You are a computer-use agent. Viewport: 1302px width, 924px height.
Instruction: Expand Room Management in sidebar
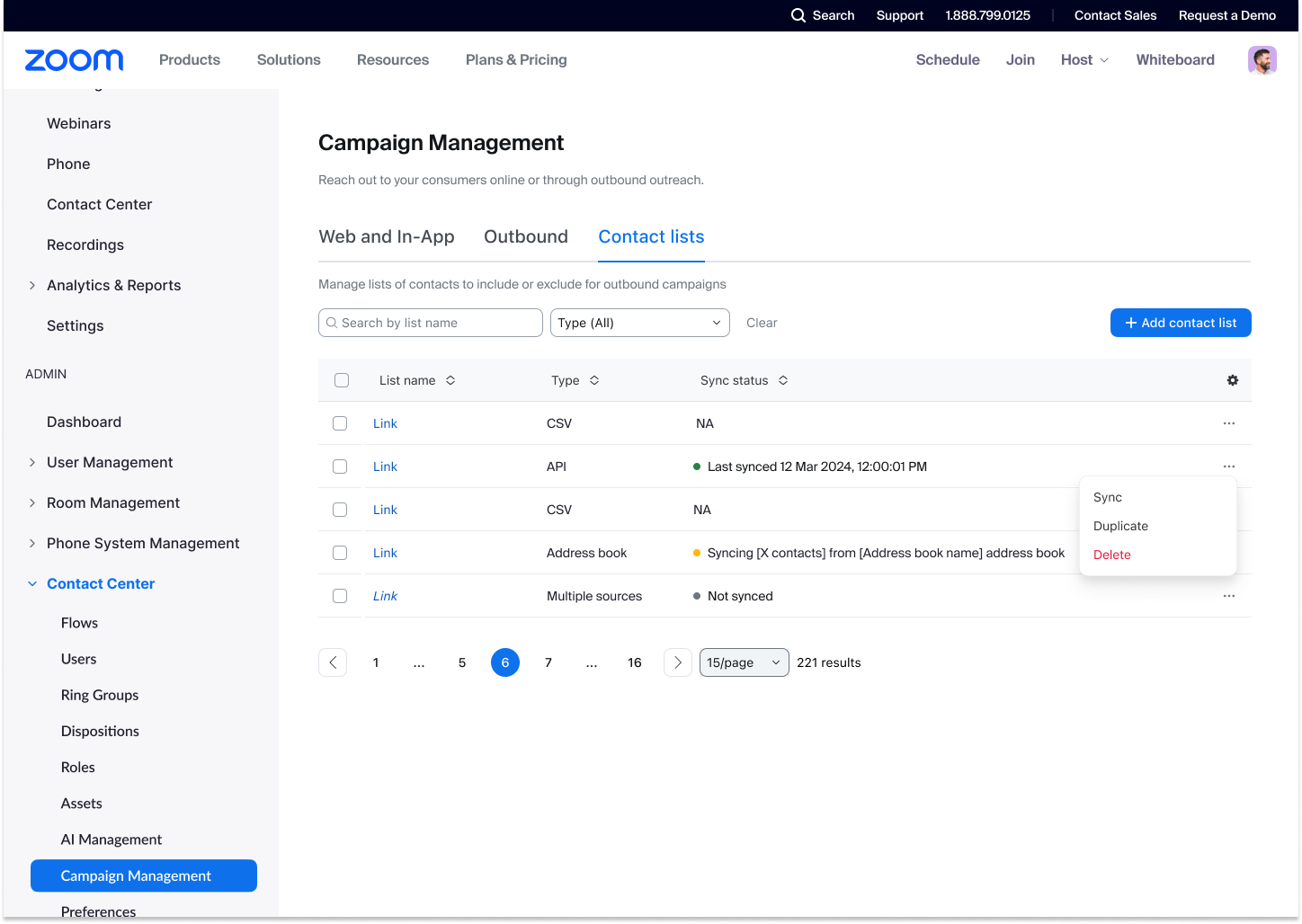coord(32,502)
